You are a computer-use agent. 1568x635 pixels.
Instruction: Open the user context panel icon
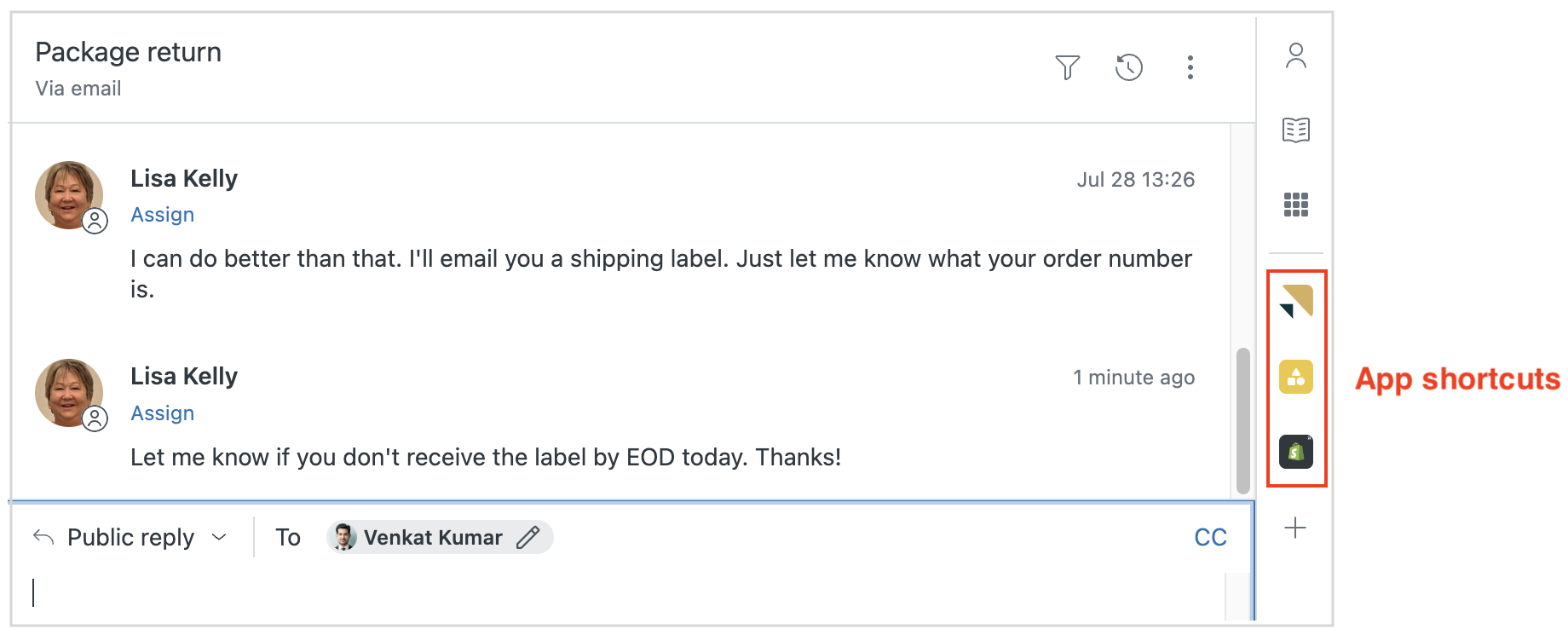point(1295,56)
